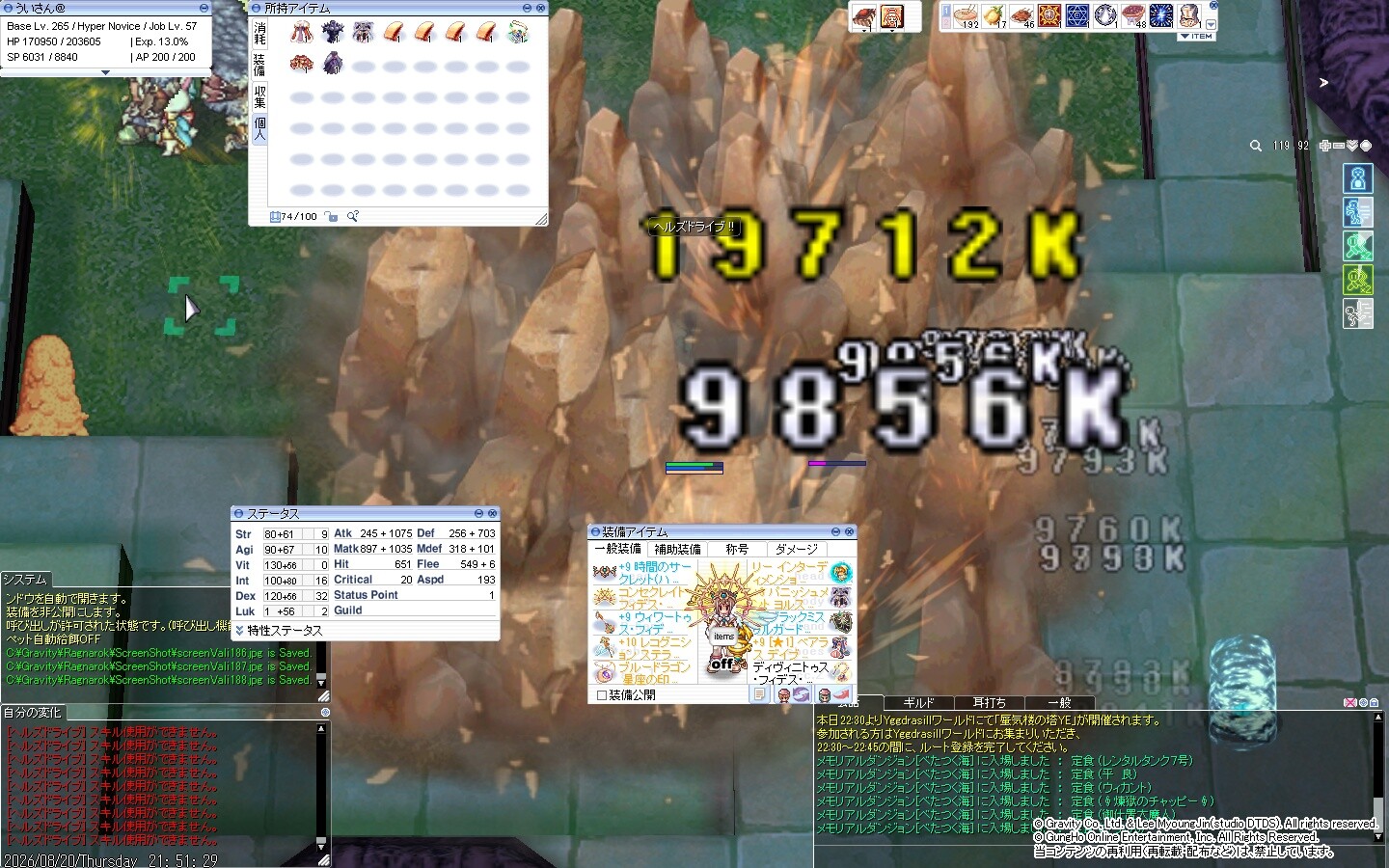Click the minimap double-chevron collapse icon
Screen dimensions: 1389x868
(x=1352, y=146)
